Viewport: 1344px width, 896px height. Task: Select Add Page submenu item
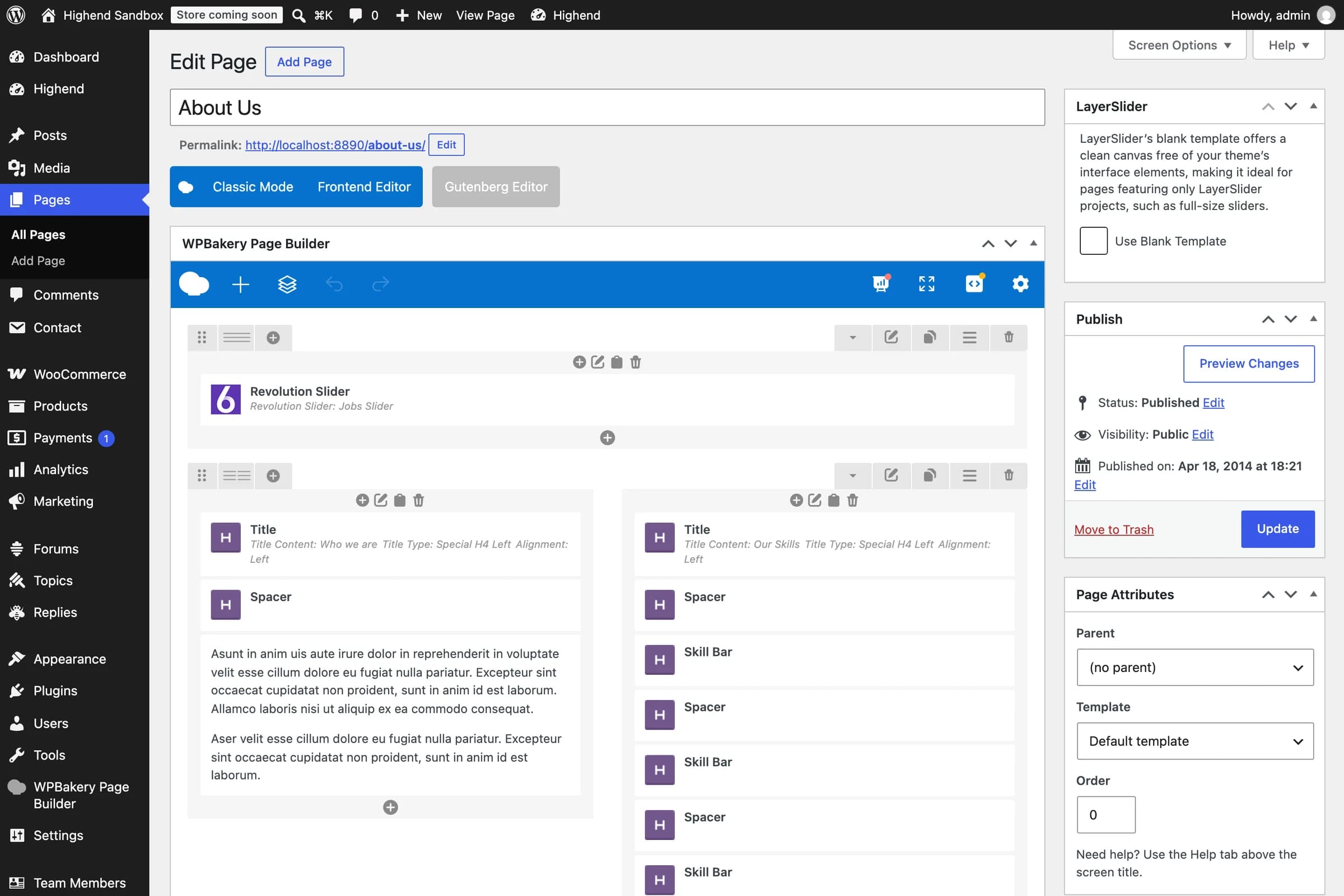coord(38,260)
